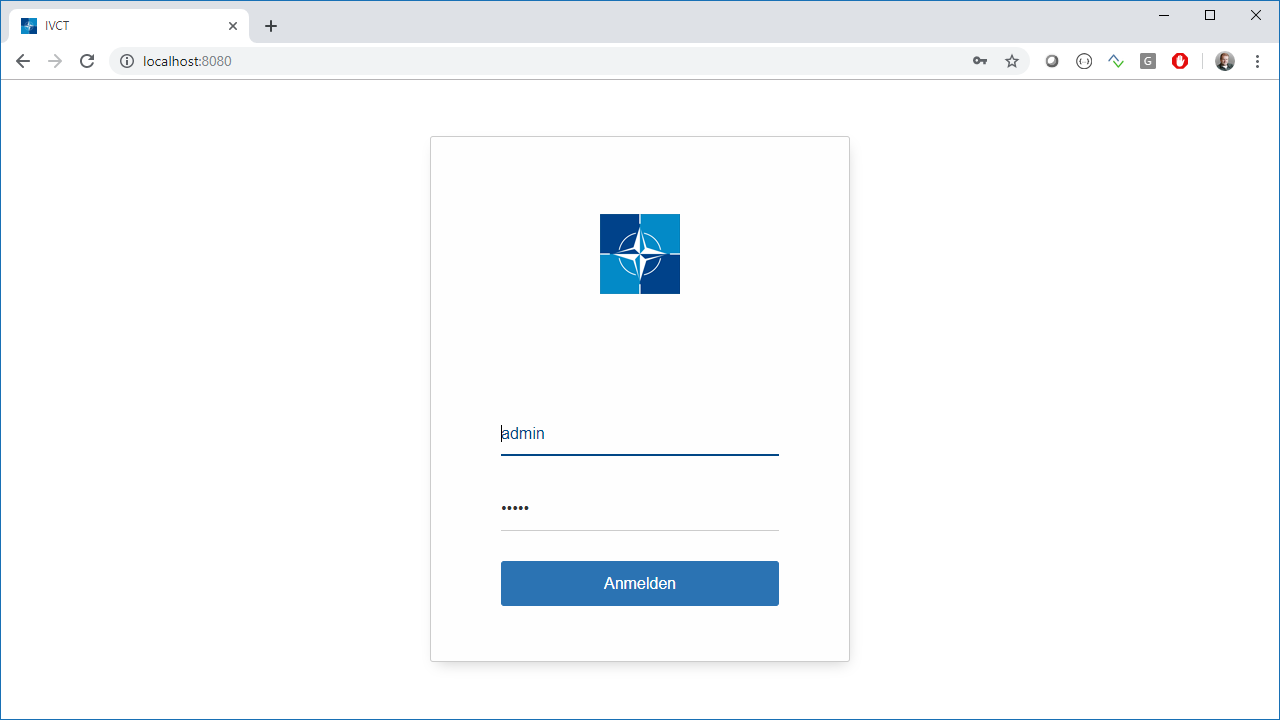Open the circular dark-mode extension icon
Viewport: 1280px width, 720px height.
pos(1052,61)
